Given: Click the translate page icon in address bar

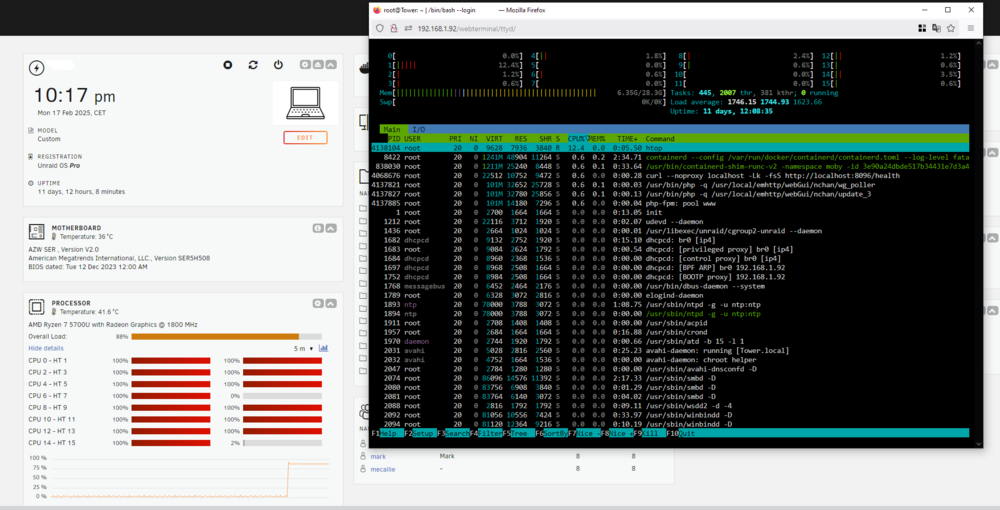Looking at the screenshot, I should [x=936, y=28].
